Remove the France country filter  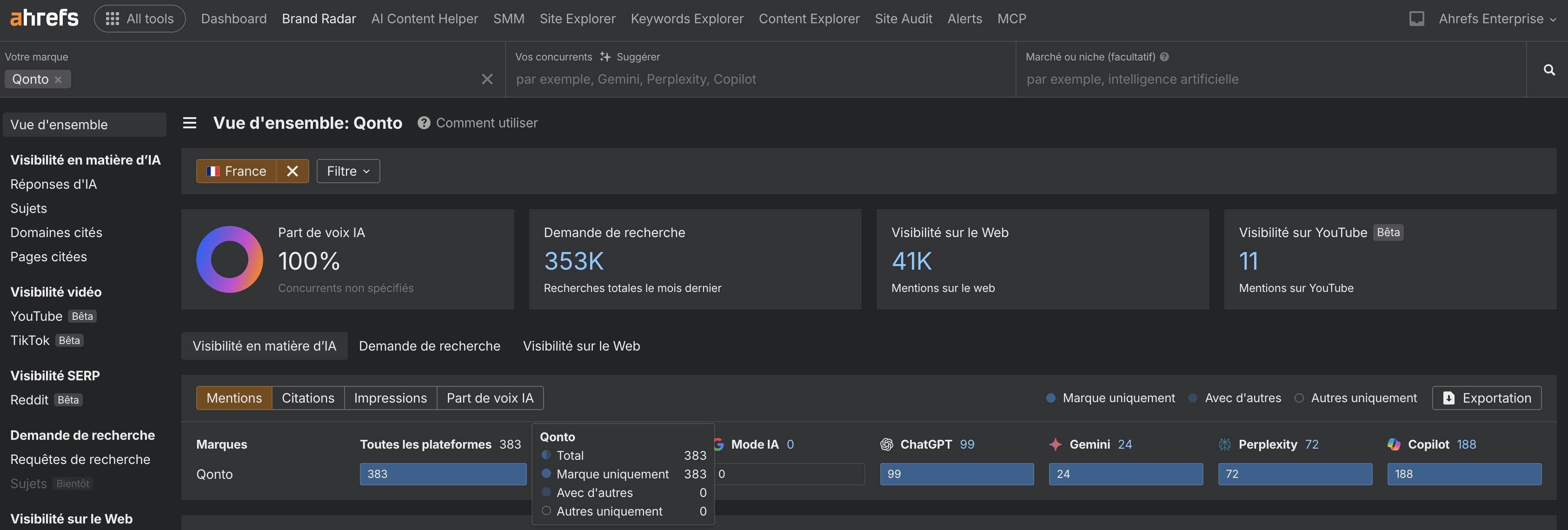292,171
